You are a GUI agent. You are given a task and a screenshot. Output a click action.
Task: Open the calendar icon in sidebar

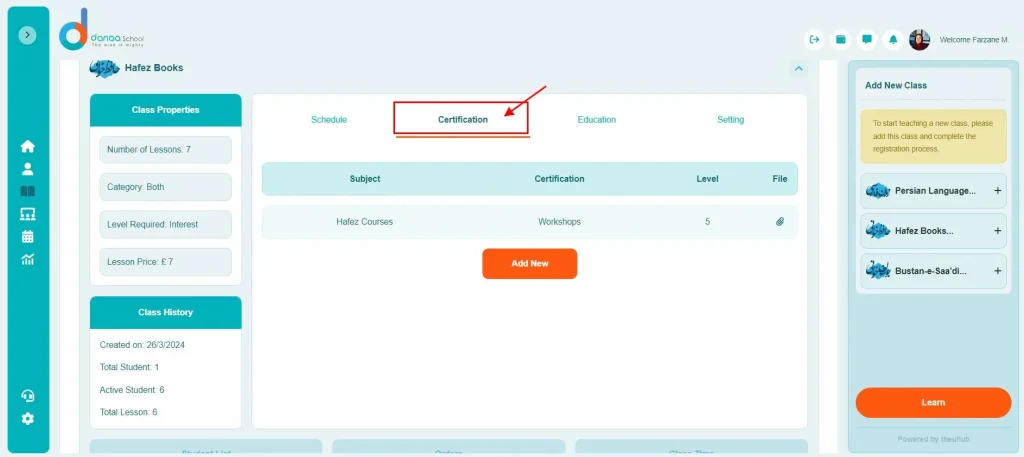[27, 236]
